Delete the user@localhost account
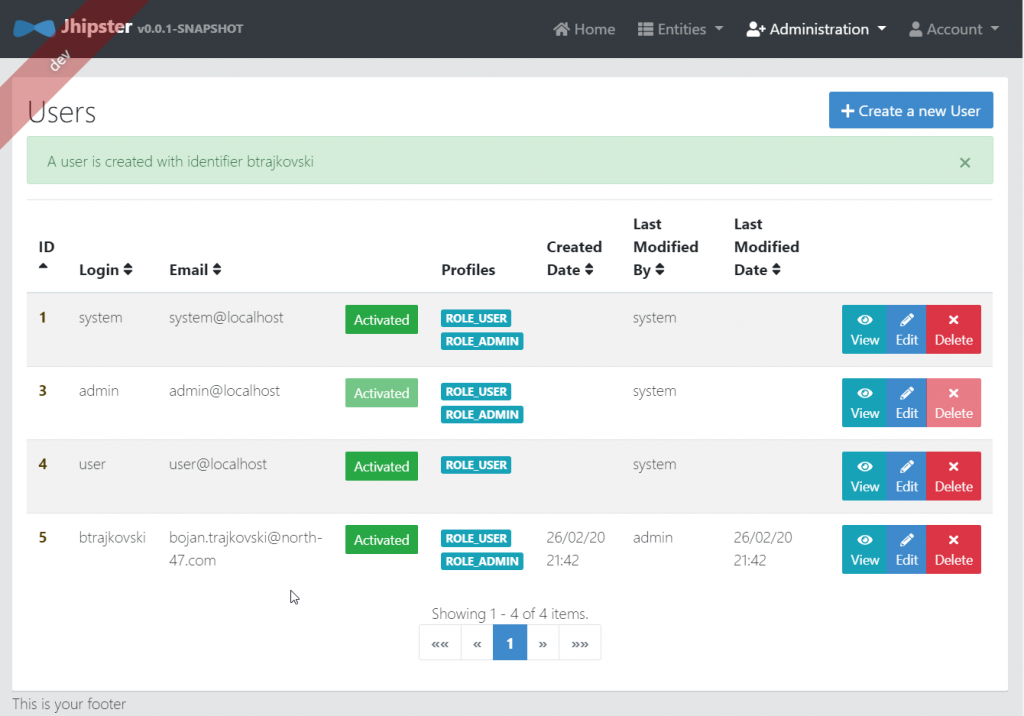 pyautogui.click(x=953, y=476)
